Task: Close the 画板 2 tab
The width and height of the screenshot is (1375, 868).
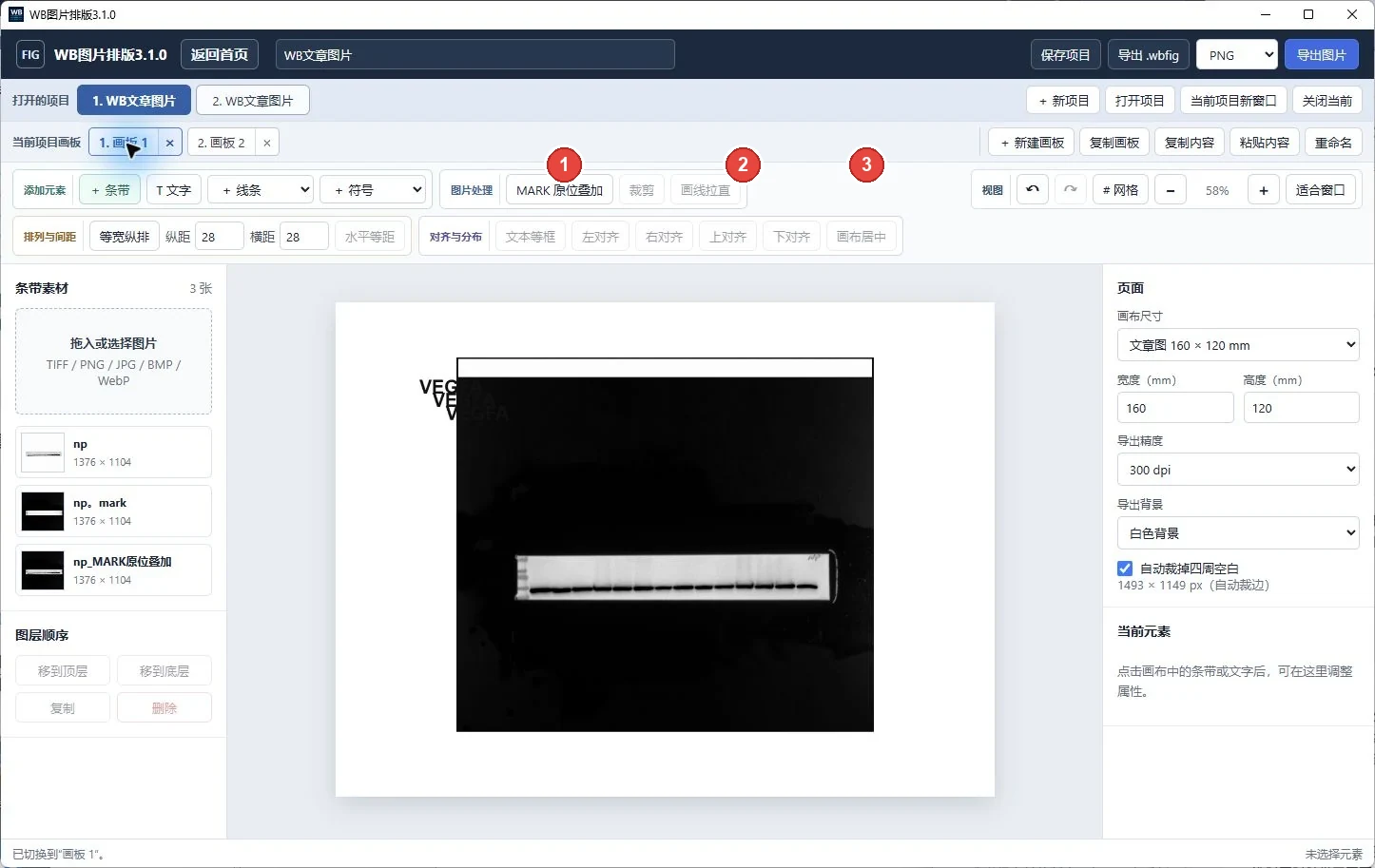Action: (267, 143)
